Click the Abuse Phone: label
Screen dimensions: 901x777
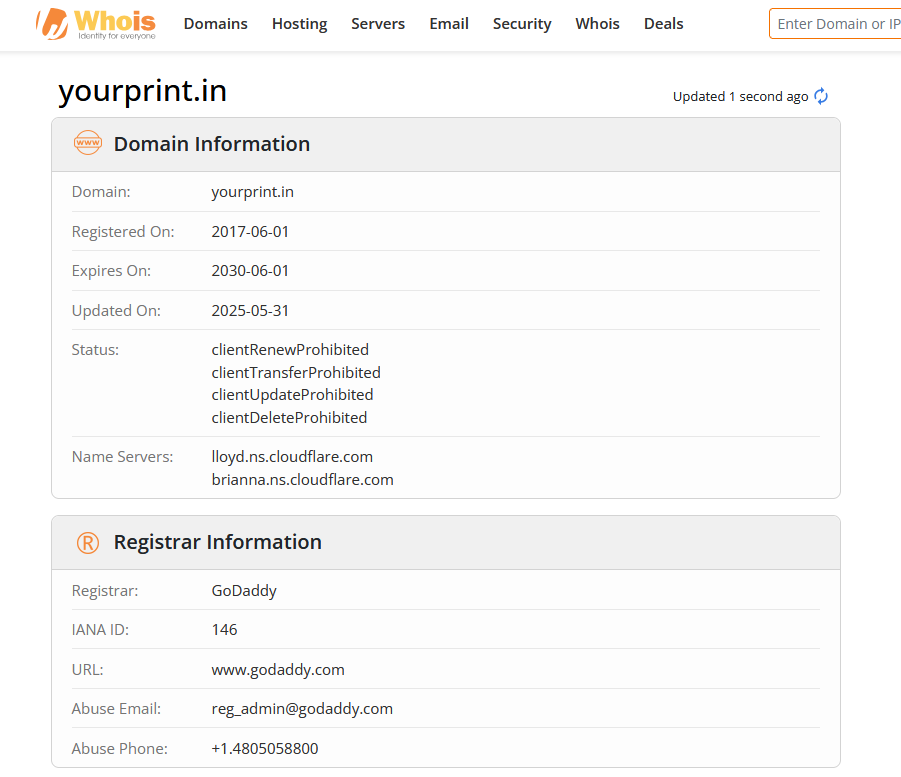tap(120, 748)
